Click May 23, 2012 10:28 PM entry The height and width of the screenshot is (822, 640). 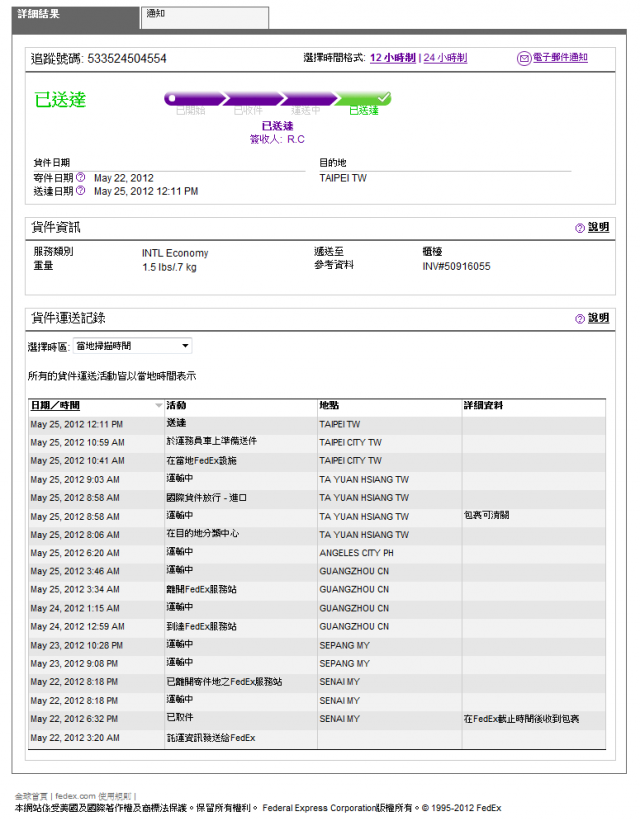click(x=77, y=645)
